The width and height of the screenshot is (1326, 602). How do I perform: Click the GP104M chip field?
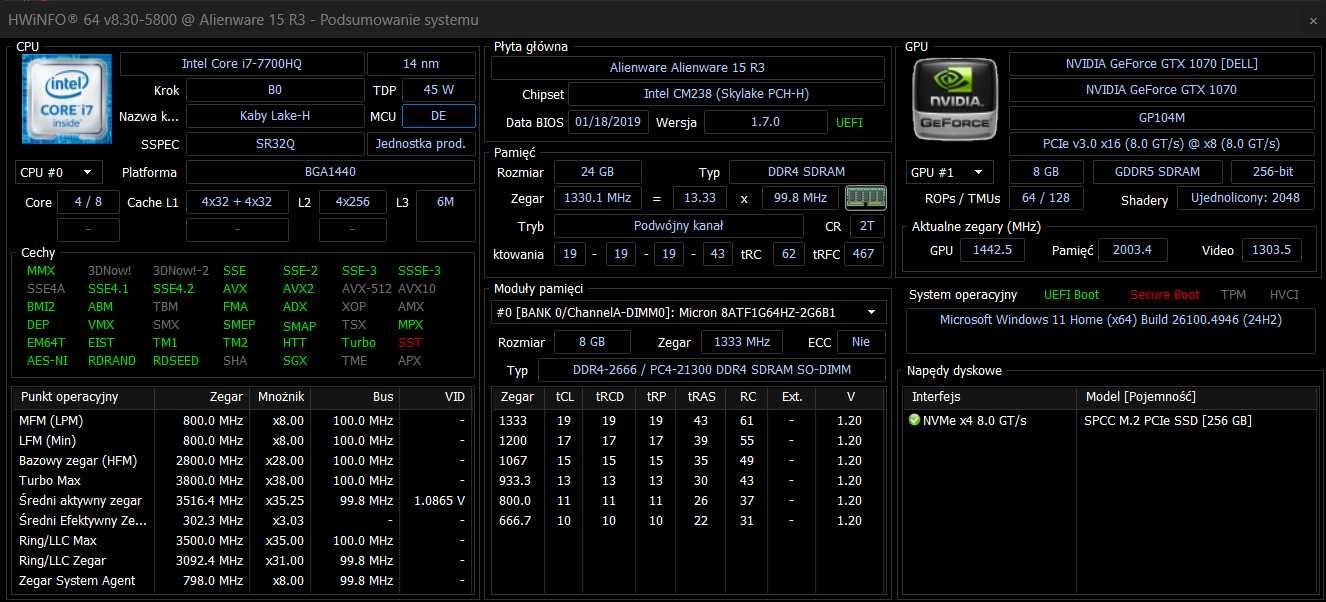pyautogui.click(x=1162, y=116)
